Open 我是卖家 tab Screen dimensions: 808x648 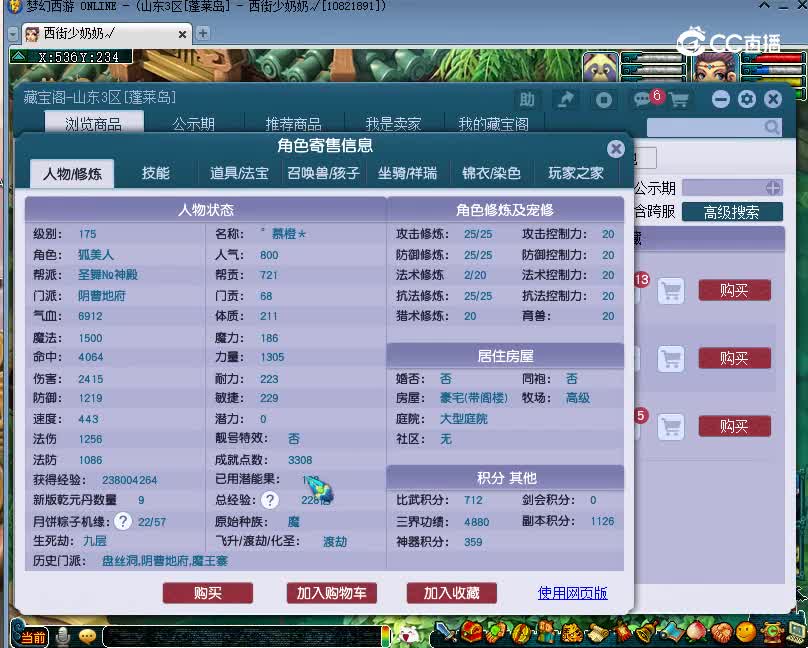tap(393, 124)
